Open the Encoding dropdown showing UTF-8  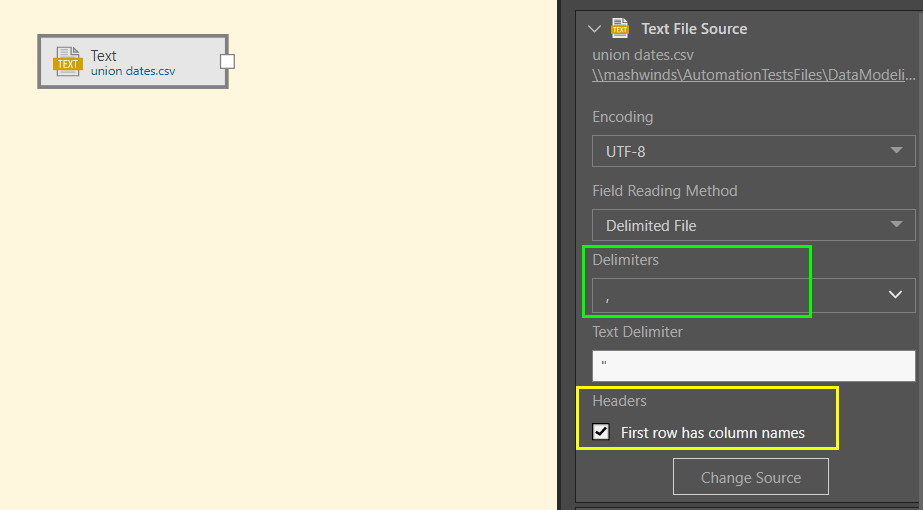tap(753, 151)
